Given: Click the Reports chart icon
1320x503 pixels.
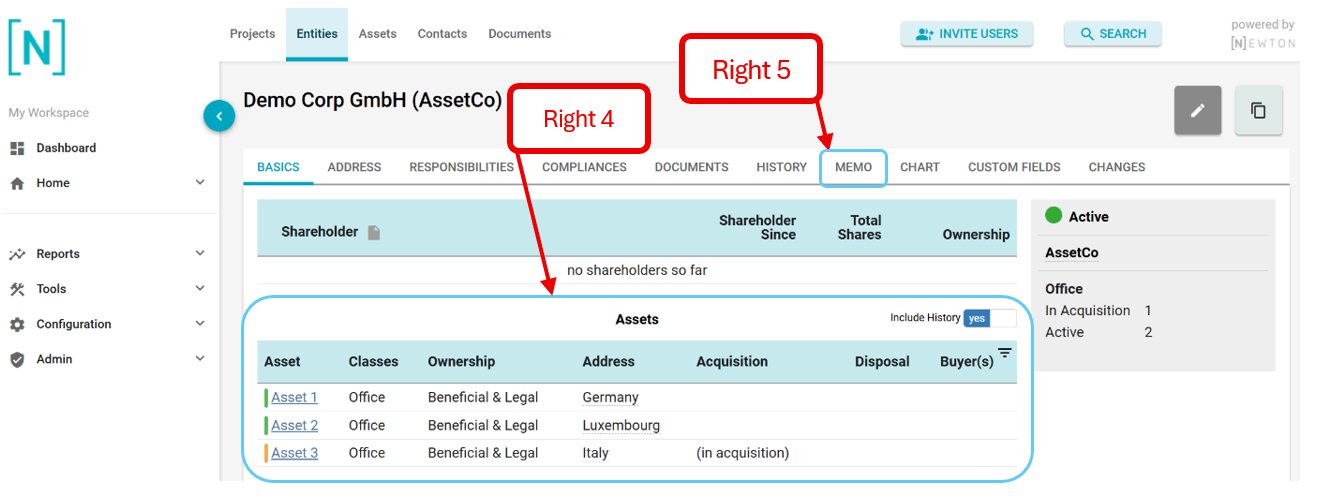Looking at the screenshot, I should pyautogui.click(x=17, y=254).
